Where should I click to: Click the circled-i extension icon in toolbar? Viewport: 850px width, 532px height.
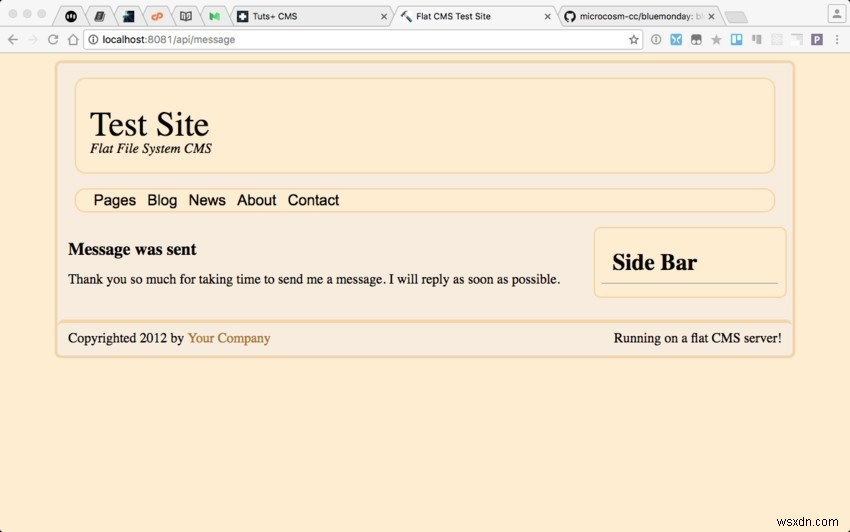click(x=656, y=40)
